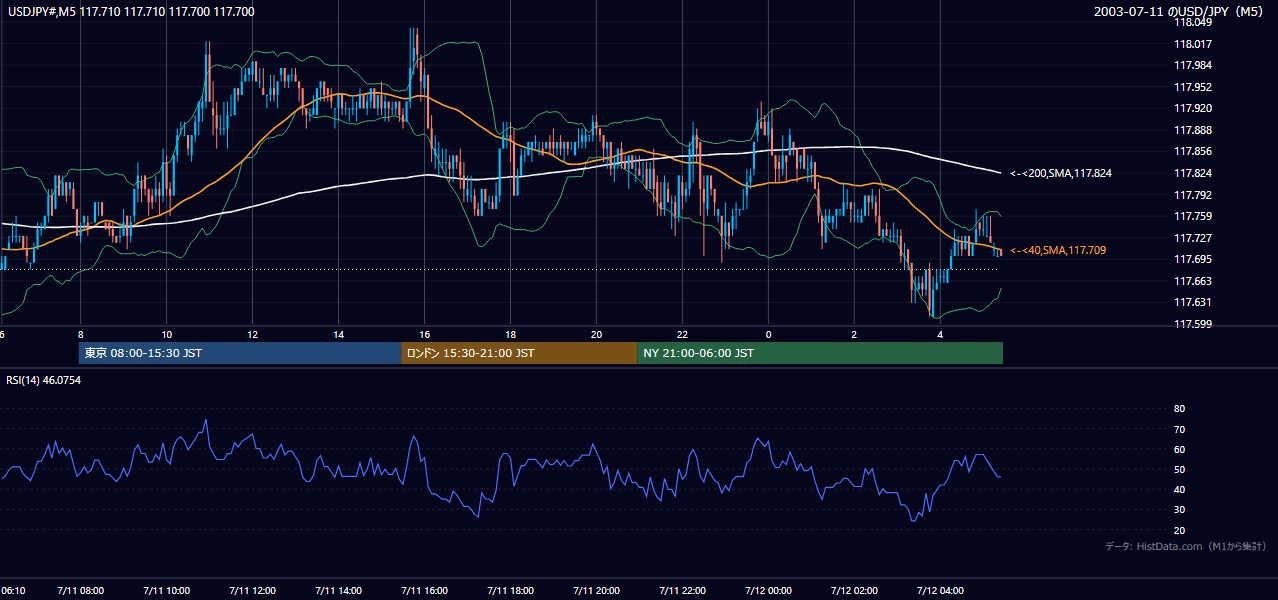Click hour tick 18 under the price chart
1278x600 pixels.
click(x=510, y=334)
